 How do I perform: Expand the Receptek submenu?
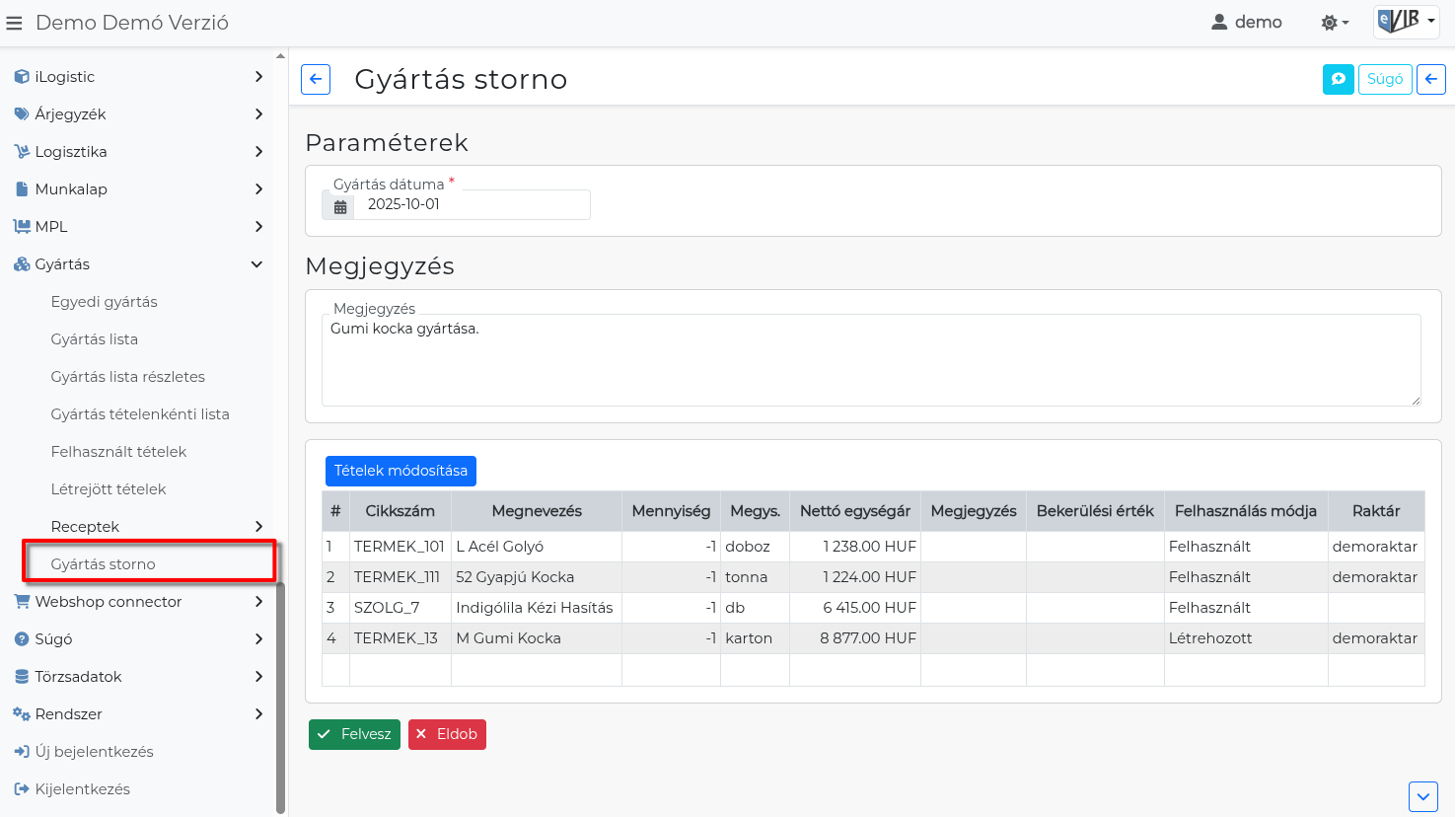click(156, 527)
